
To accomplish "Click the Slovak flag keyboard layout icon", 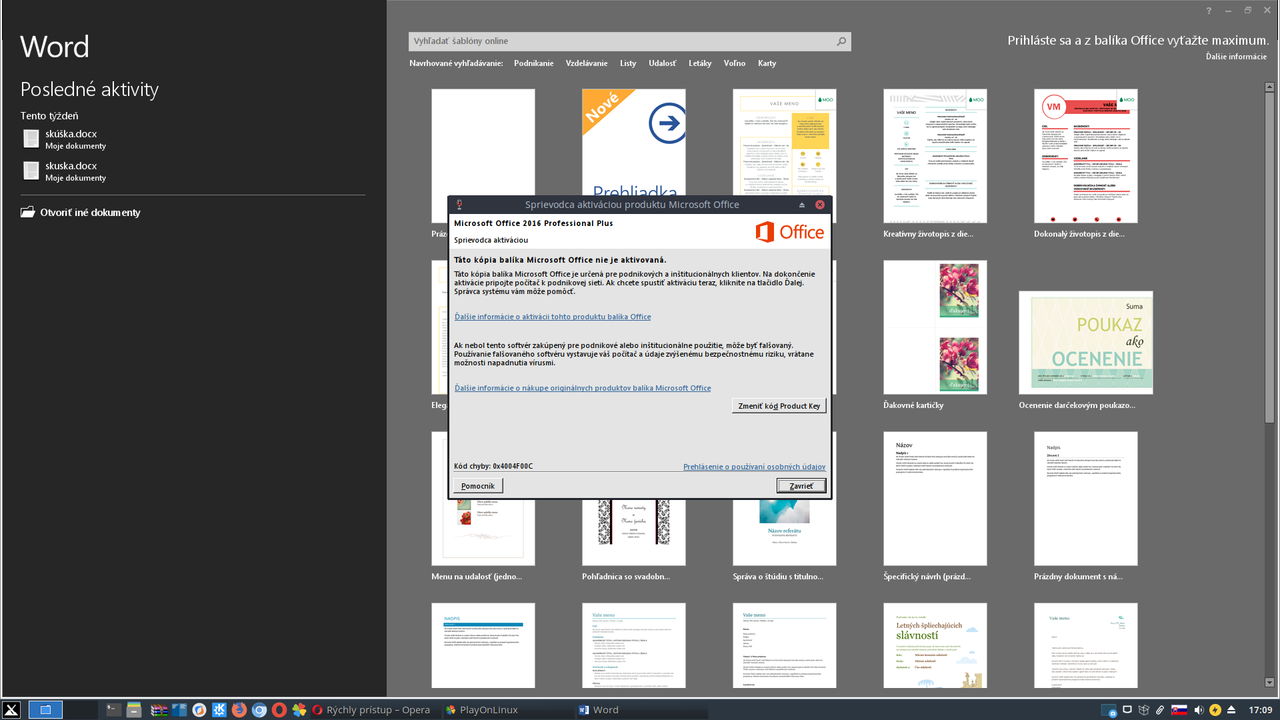I will [x=1179, y=710].
